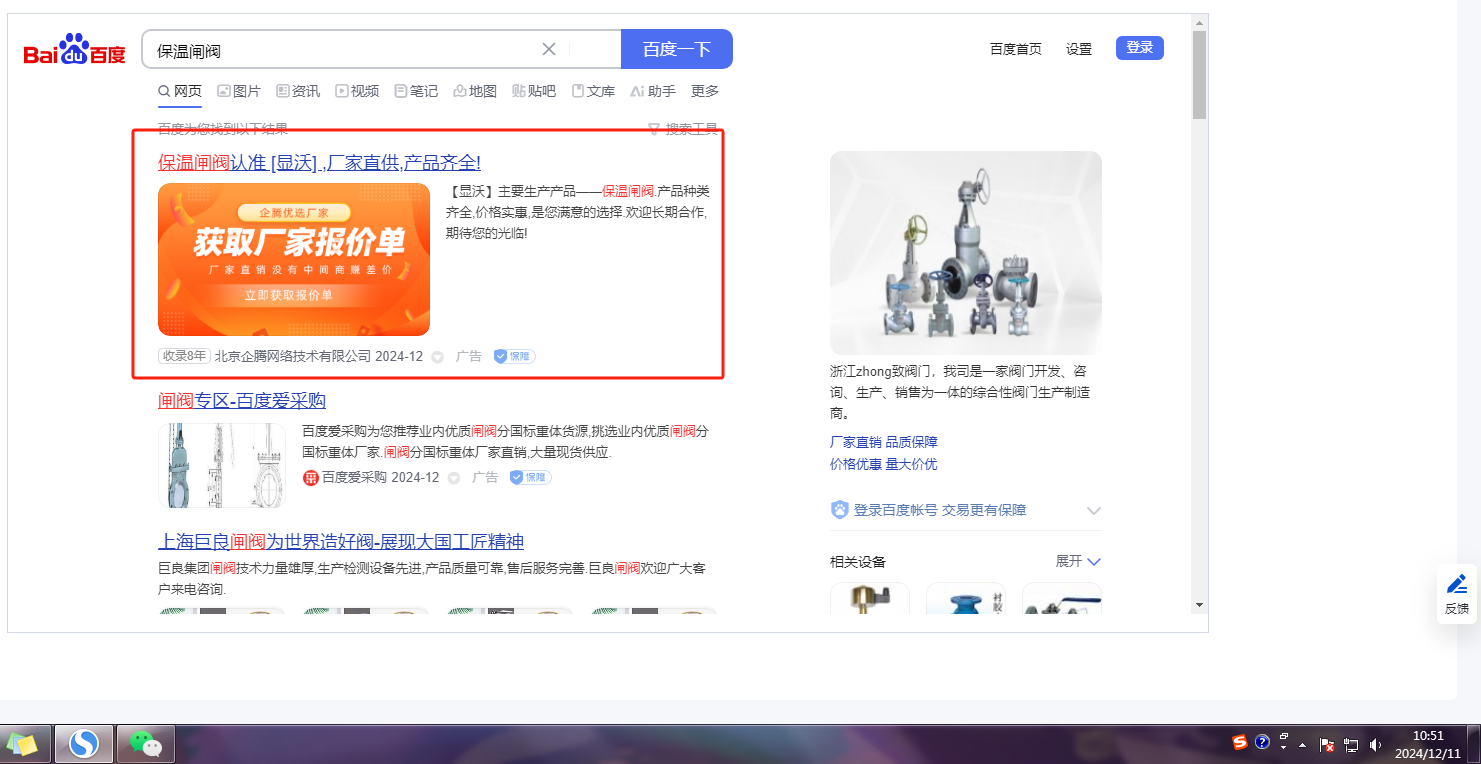The width and height of the screenshot is (1481, 764).
Task: Open the 搜索工具 filter
Action: 683,129
